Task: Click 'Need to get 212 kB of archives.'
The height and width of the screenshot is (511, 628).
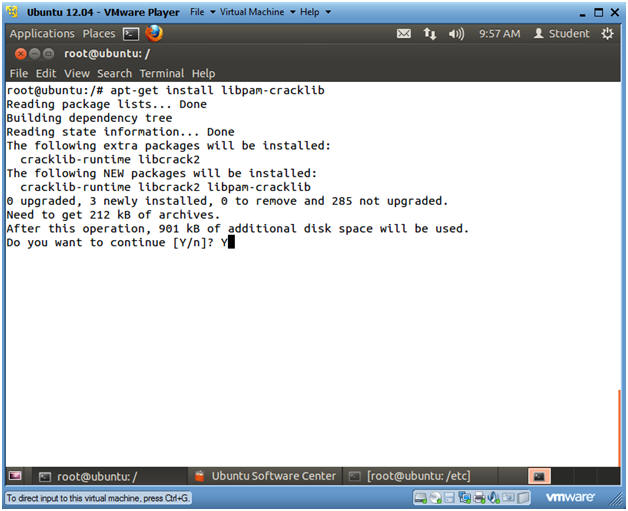Action: click(x=113, y=215)
